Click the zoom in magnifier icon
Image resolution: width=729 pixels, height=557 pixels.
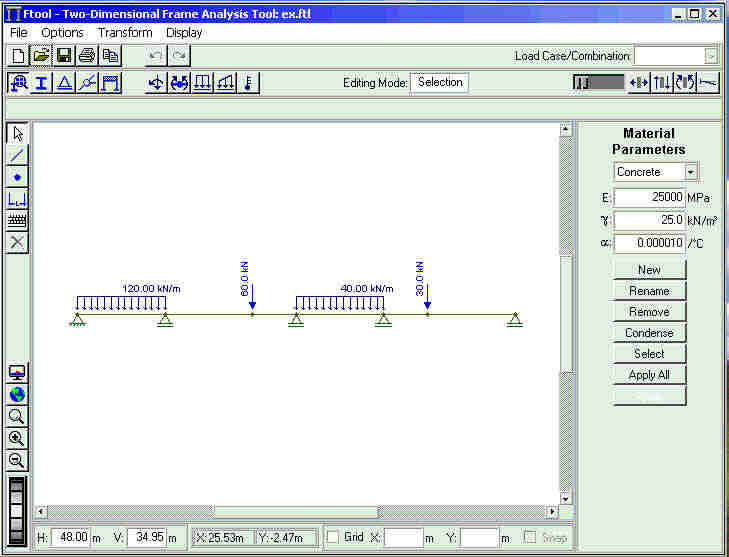[x=17, y=438]
